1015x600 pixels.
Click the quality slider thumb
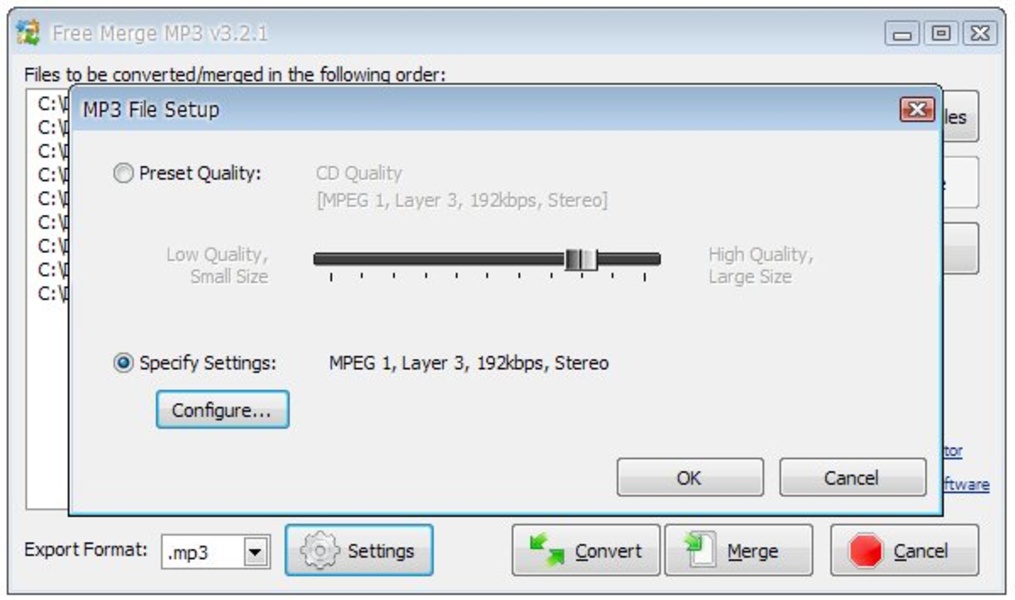pyautogui.click(x=581, y=260)
